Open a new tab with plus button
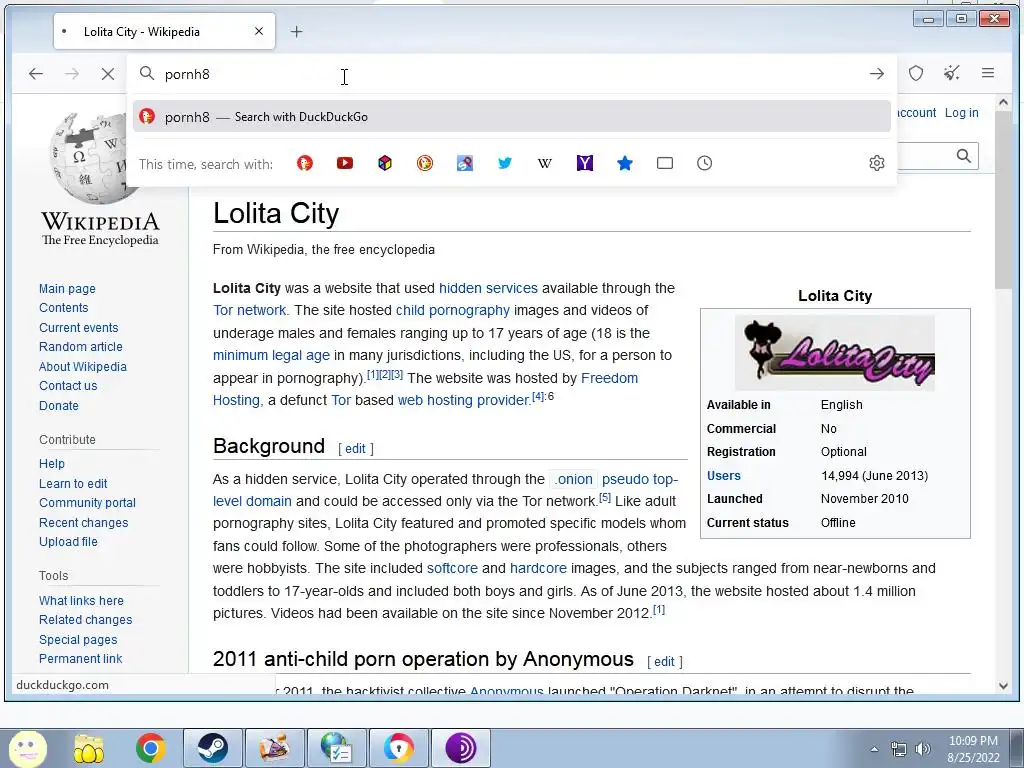Screen dimensions: 1024x768 296,31
